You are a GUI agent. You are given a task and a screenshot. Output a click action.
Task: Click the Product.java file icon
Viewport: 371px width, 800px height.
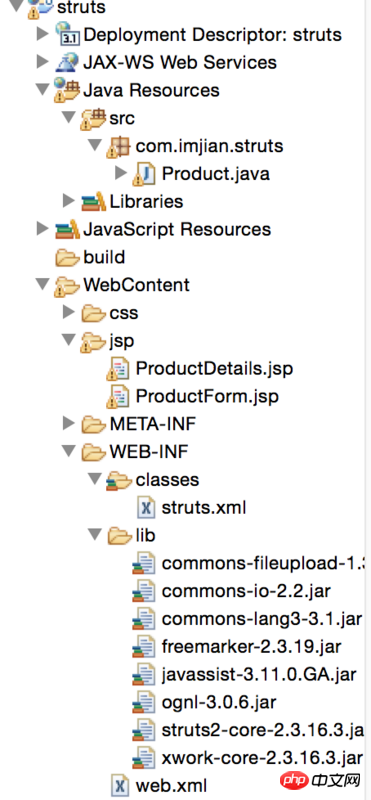[x=145, y=174]
